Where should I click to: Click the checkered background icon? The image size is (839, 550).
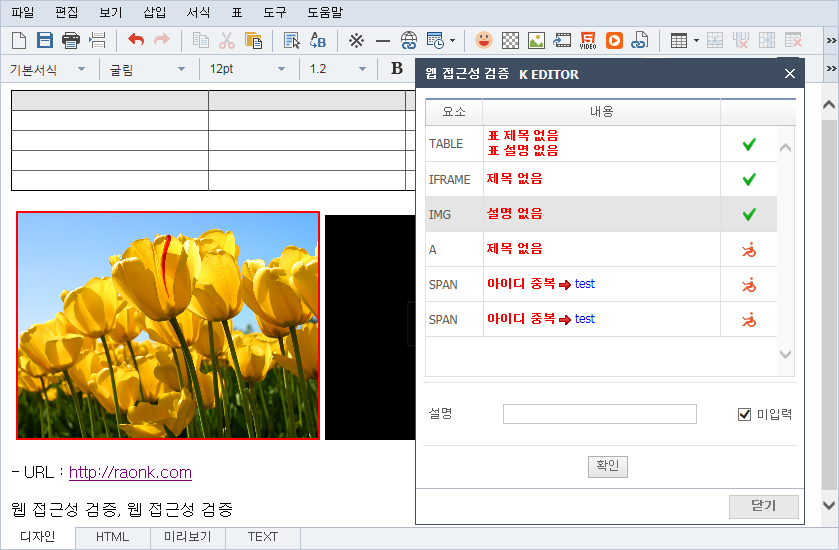tap(510, 40)
